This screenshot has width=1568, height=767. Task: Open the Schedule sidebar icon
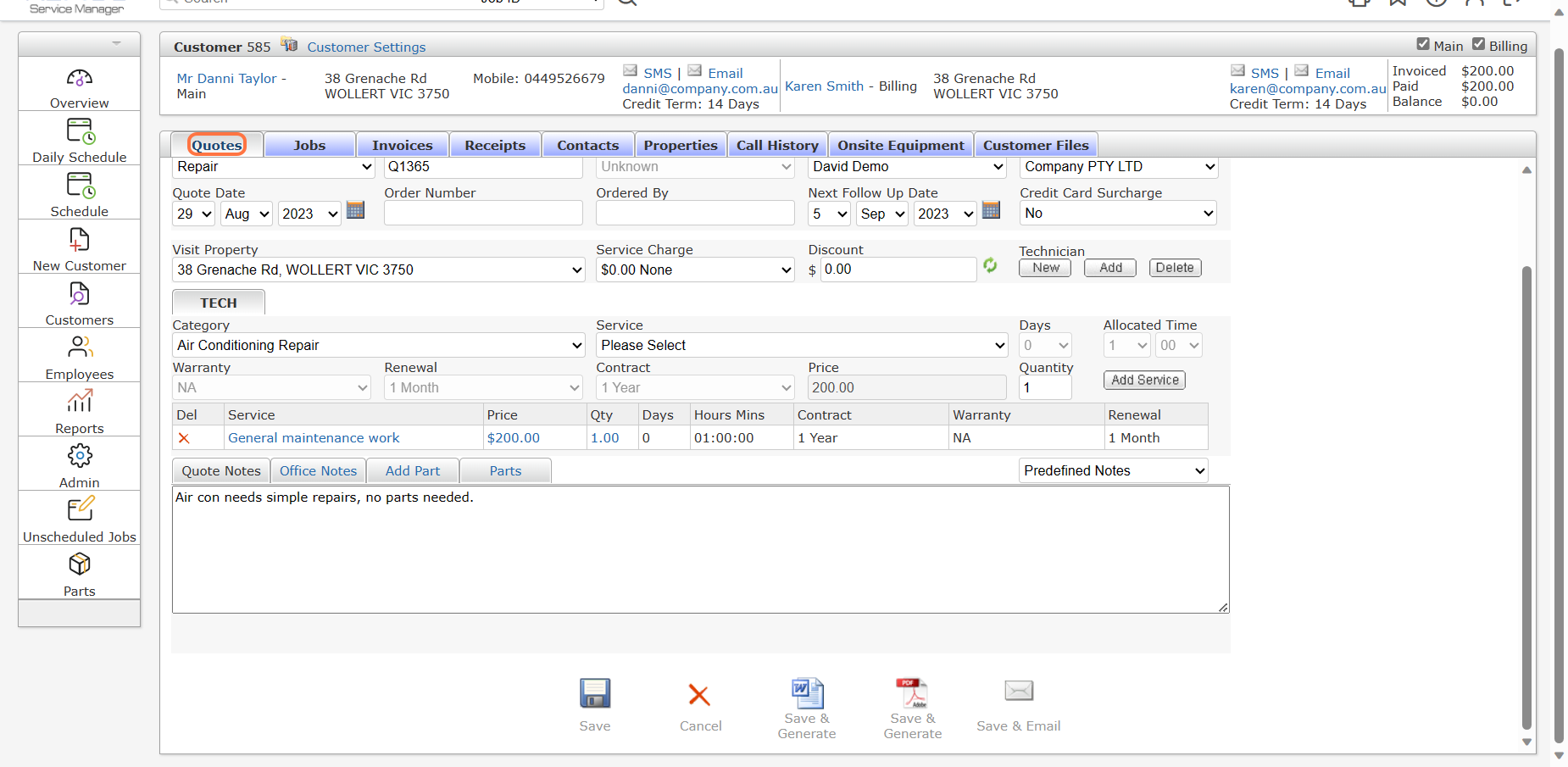pyautogui.click(x=80, y=185)
